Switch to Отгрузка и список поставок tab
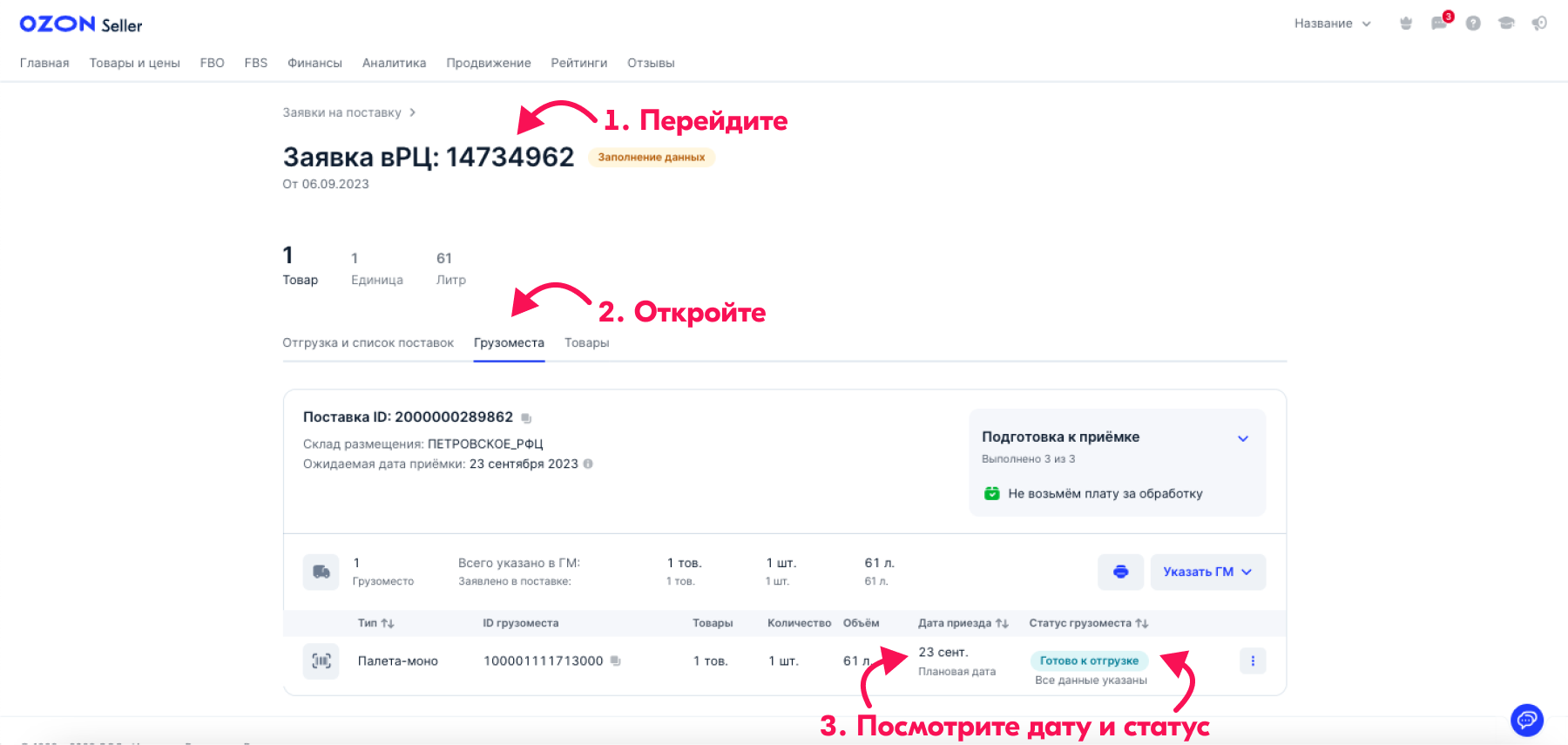 point(368,342)
